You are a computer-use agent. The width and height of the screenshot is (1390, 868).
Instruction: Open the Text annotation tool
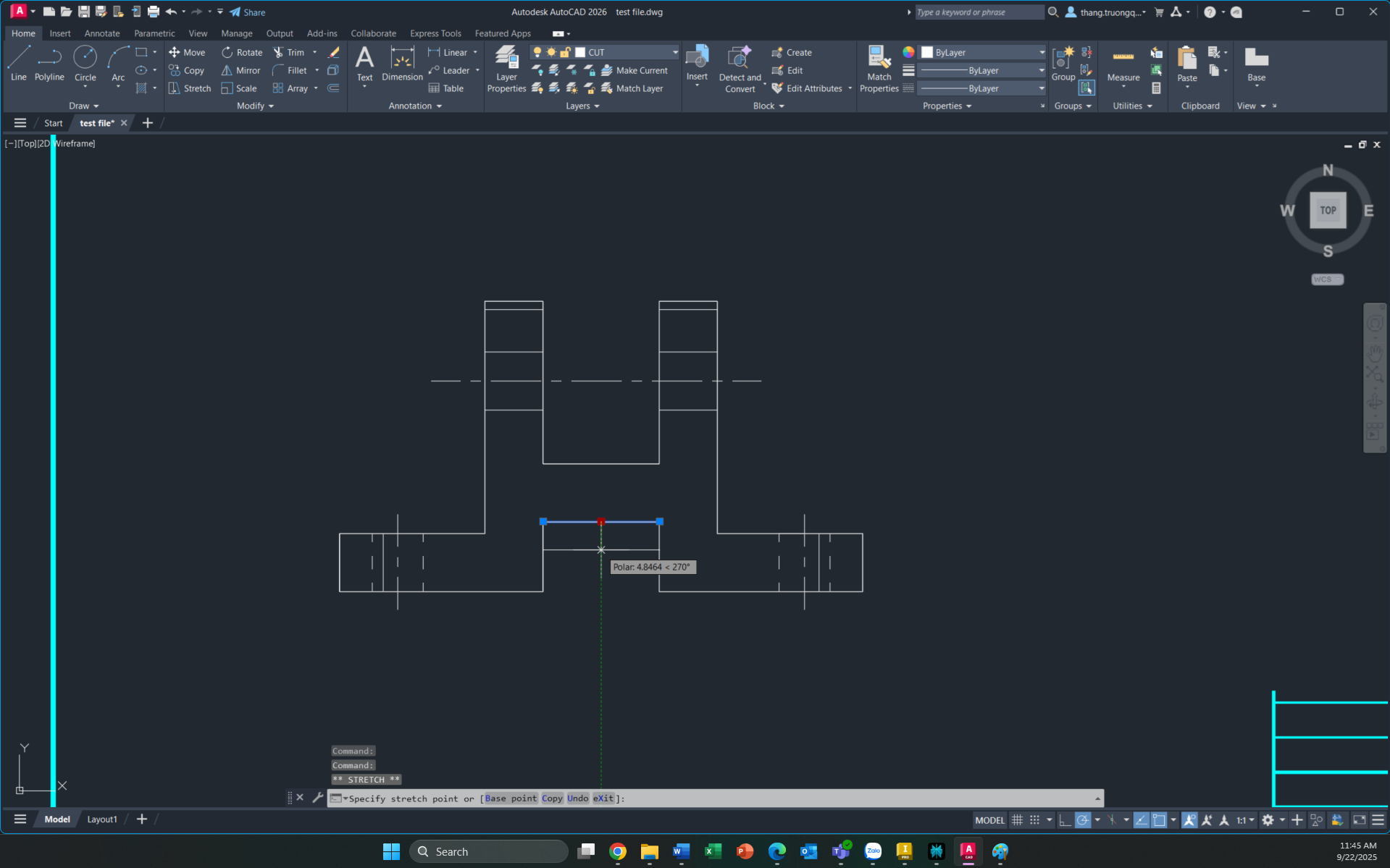(x=364, y=65)
